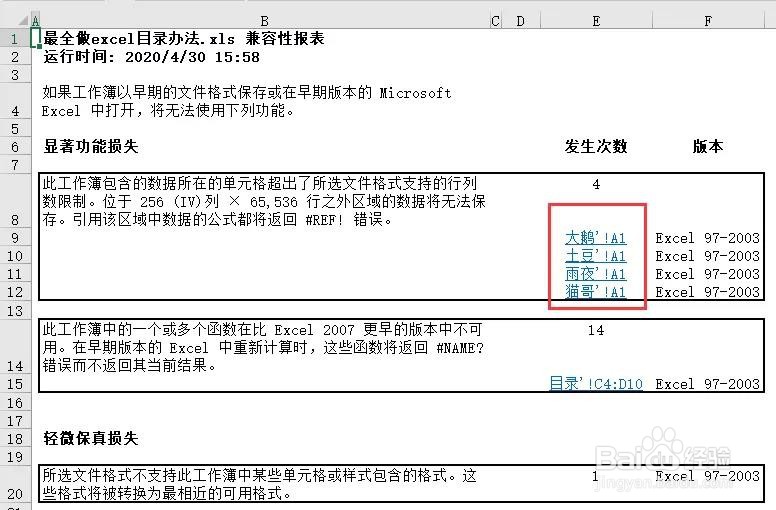Follow the 目录'!C4:D10 link
Image resolution: width=776 pixels, height=510 pixels.
[x=596, y=384]
